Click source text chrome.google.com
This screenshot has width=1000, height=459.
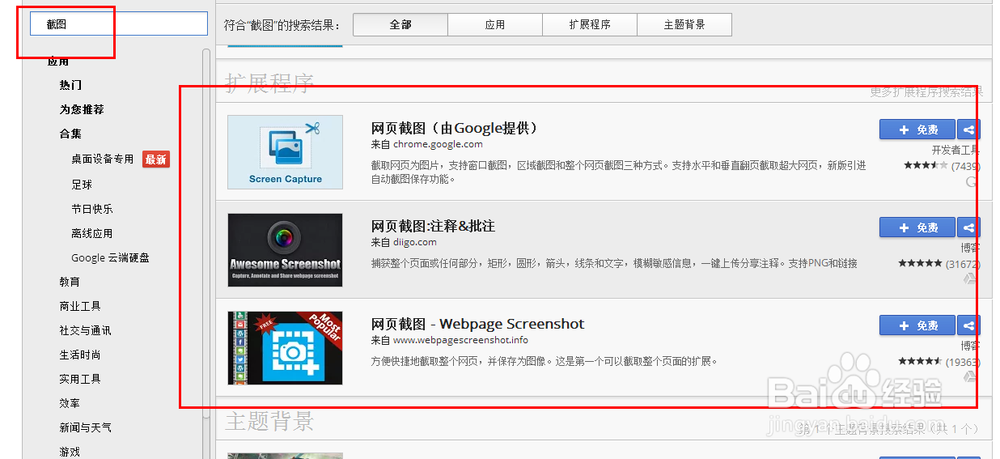[x=438, y=144]
